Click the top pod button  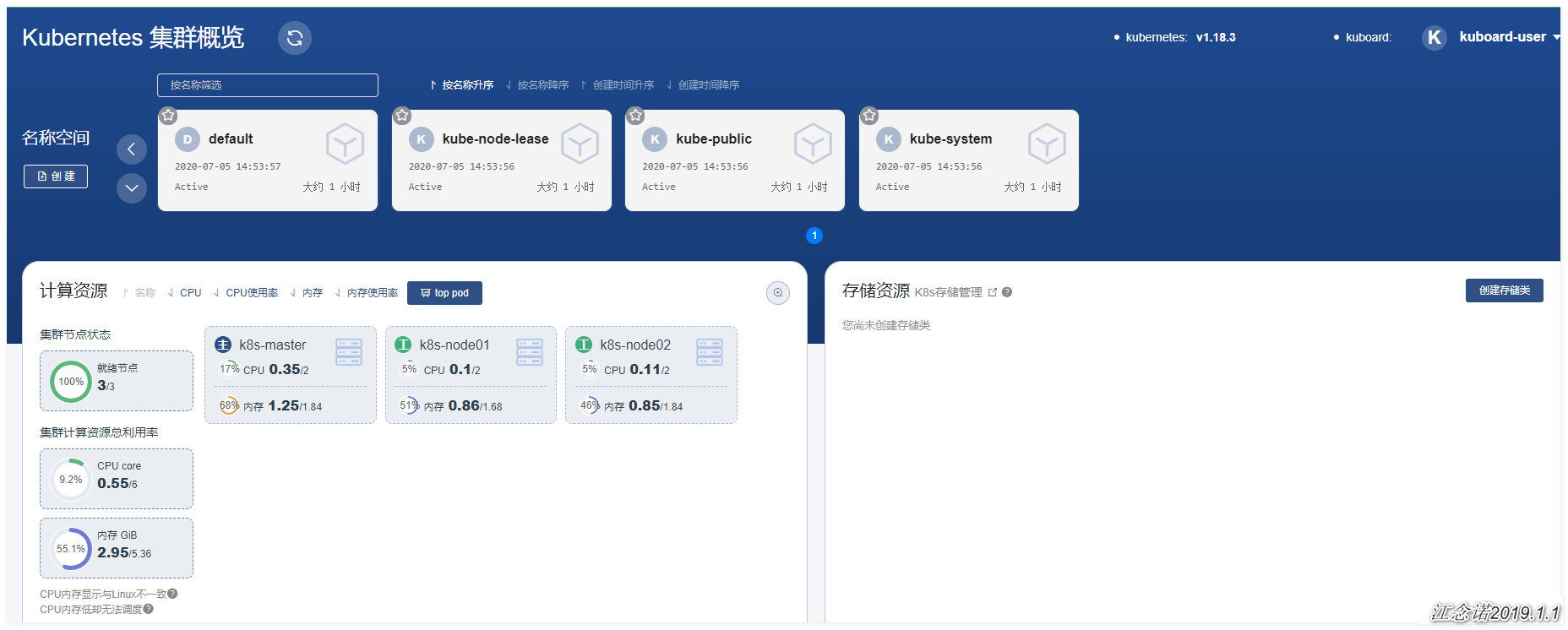[444, 293]
